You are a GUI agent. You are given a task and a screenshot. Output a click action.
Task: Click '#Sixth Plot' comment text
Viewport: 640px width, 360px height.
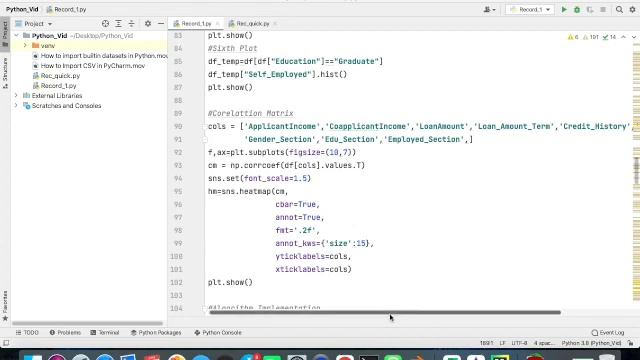(232, 48)
